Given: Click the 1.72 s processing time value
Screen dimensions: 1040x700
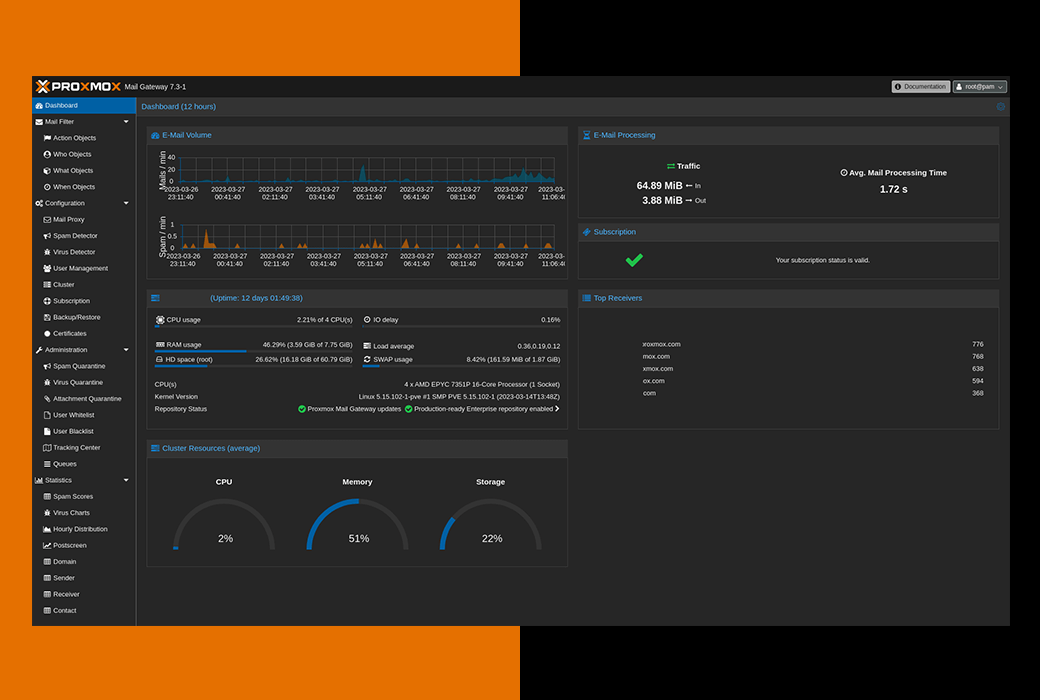Looking at the screenshot, I should [x=893, y=190].
